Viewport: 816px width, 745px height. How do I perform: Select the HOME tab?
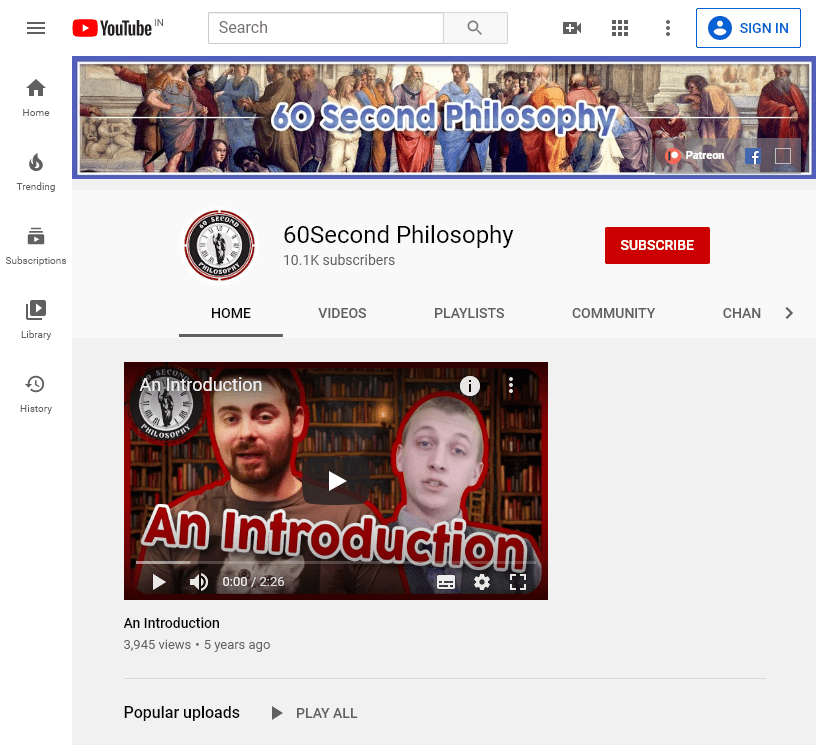[231, 313]
